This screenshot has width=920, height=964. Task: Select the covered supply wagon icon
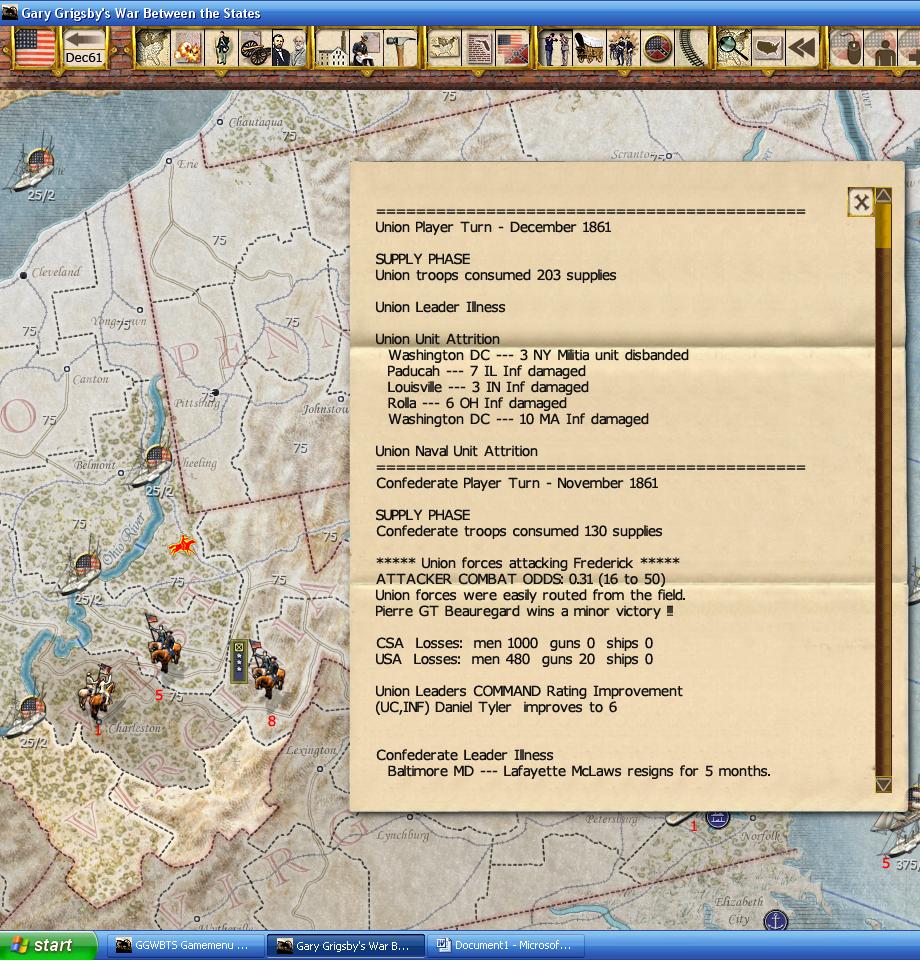(x=589, y=47)
